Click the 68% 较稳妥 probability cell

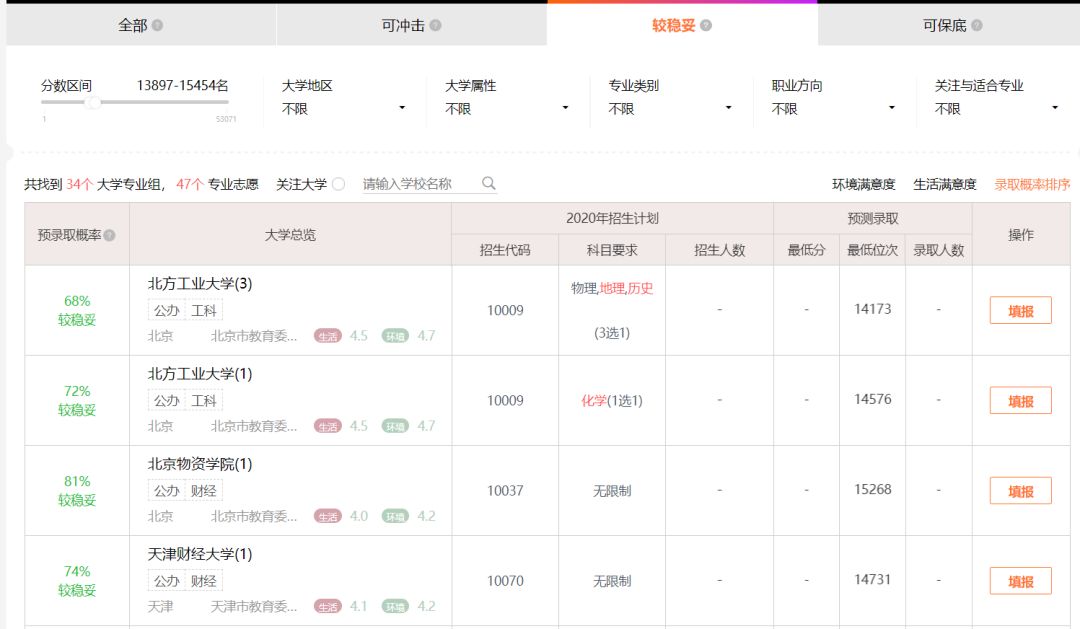77,311
